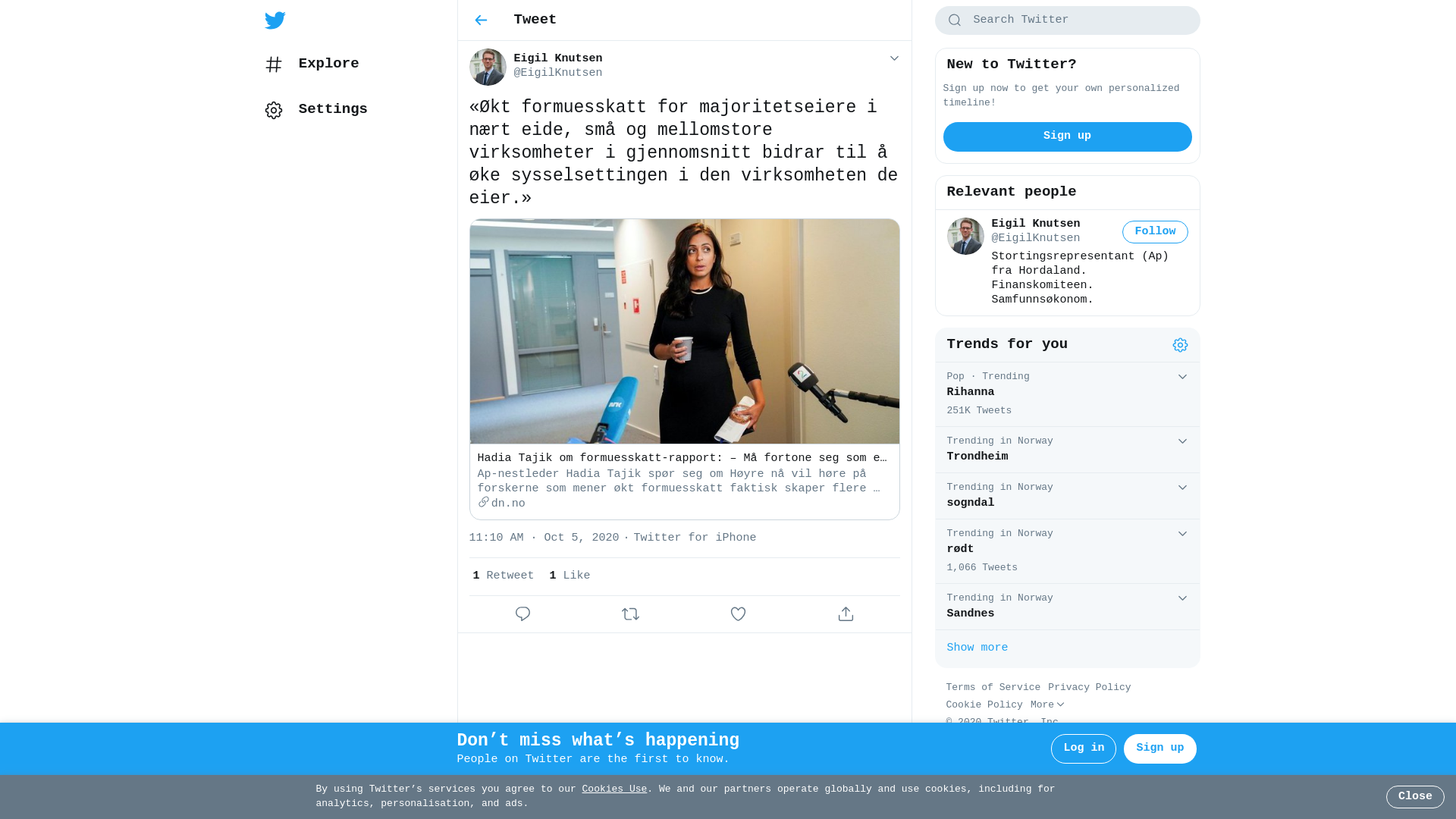Click Show more under trends
This screenshot has height=819, width=1456.
coord(977,648)
